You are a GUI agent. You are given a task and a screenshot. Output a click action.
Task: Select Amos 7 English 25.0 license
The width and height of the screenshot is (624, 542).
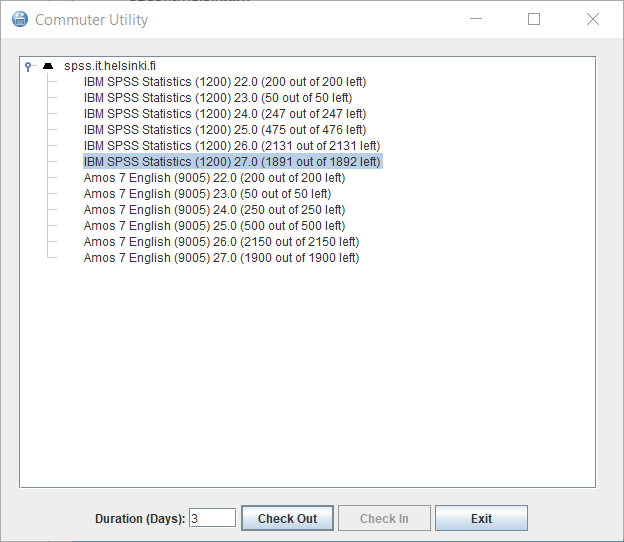tap(214, 225)
